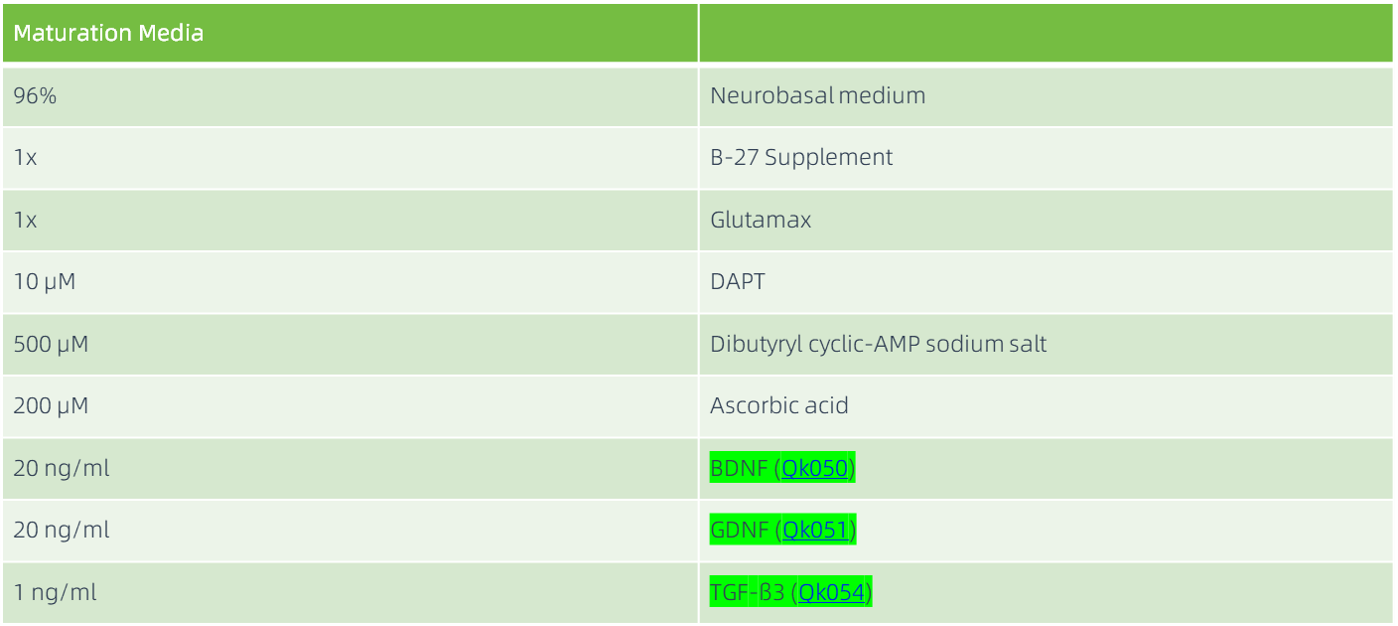Select the Neurobasal medium cell
Image resolution: width=1398 pixels, height=626 pixels.
(x=818, y=96)
